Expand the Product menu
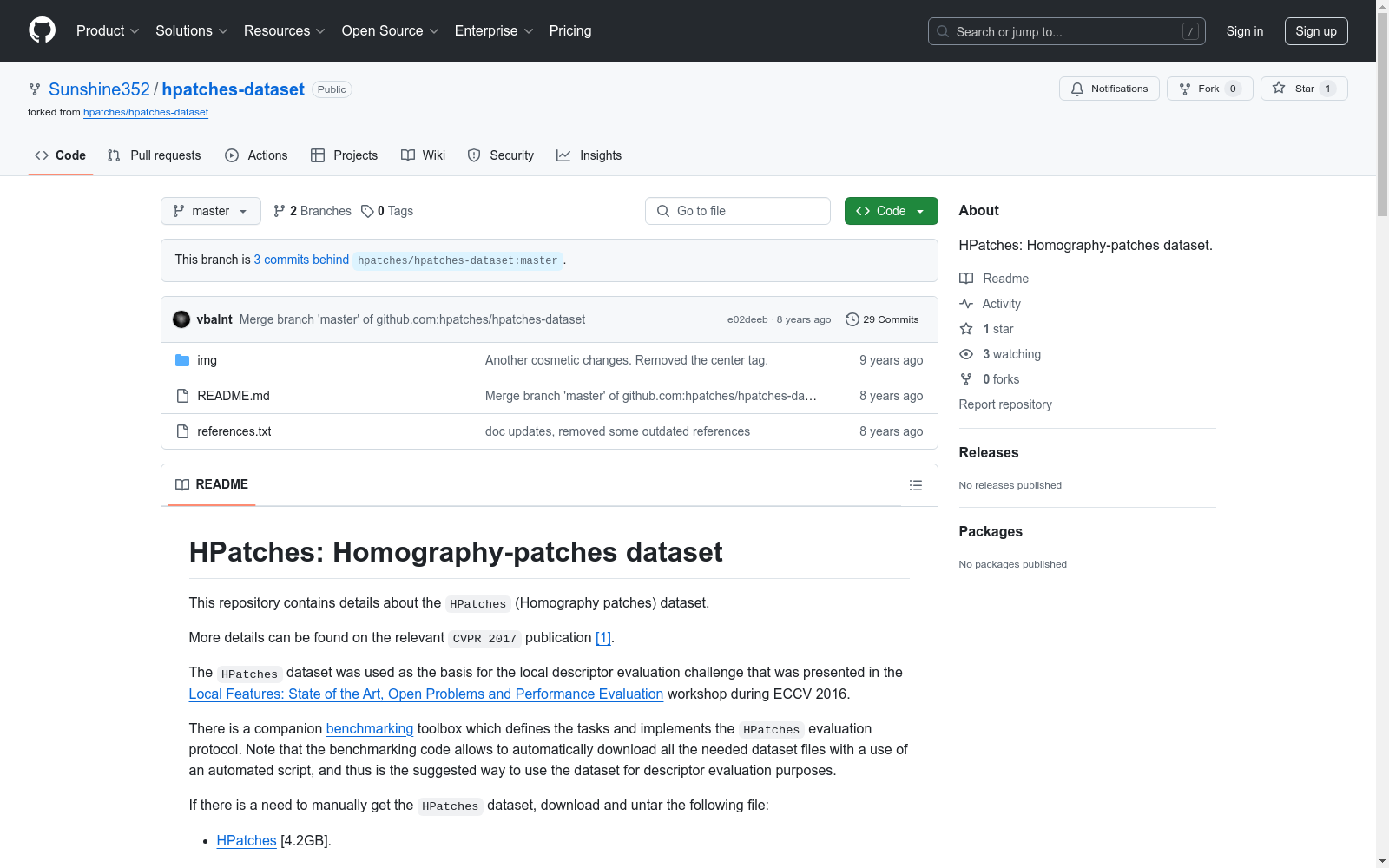The height and width of the screenshot is (868, 1389). [x=108, y=30]
